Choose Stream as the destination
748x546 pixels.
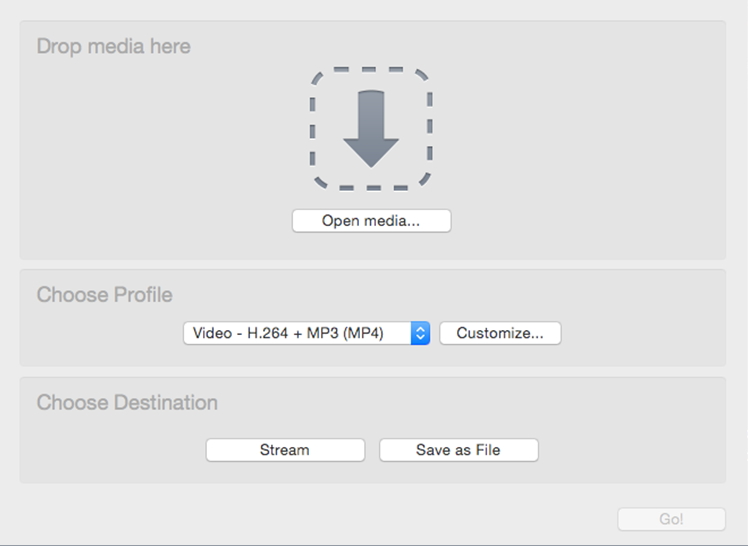[x=285, y=450]
